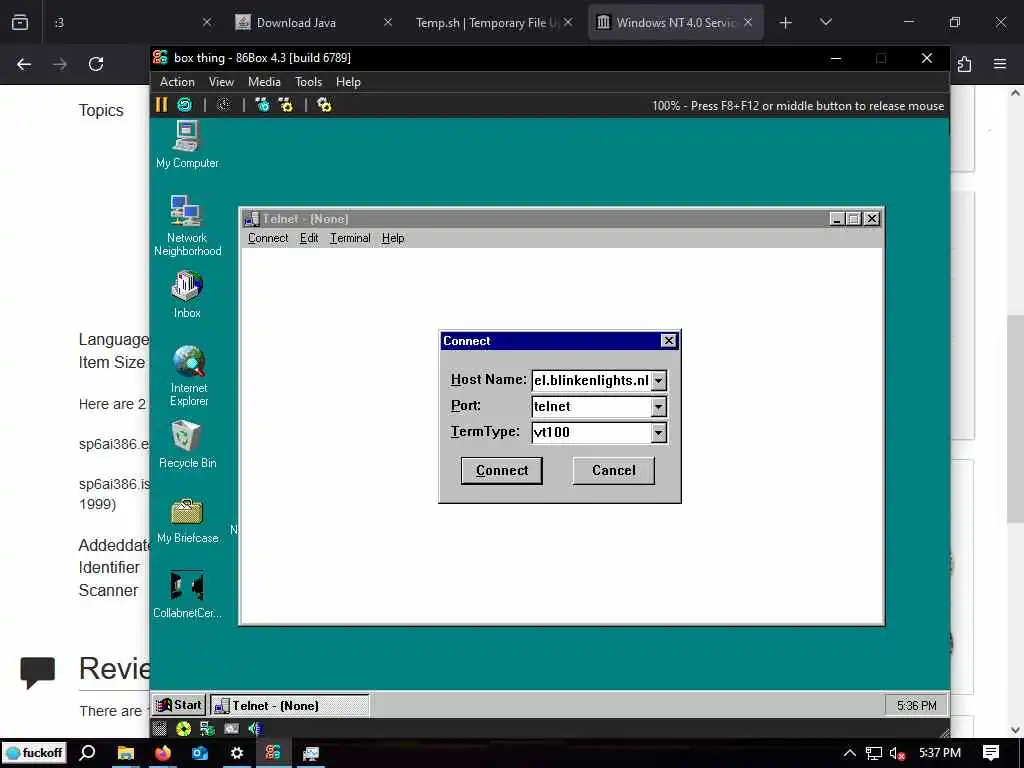Open Windows taskbar search magnifier
The height and width of the screenshot is (768, 1024).
tap(88, 753)
